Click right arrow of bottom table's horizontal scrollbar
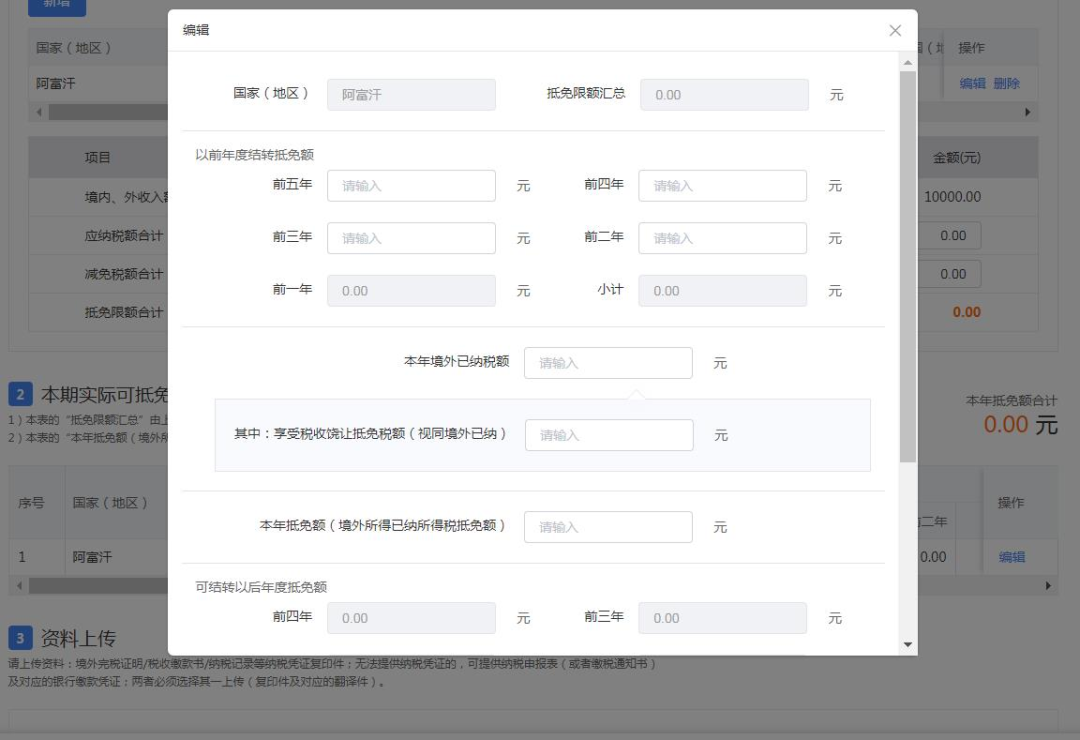The height and width of the screenshot is (740, 1080). coord(1048,585)
